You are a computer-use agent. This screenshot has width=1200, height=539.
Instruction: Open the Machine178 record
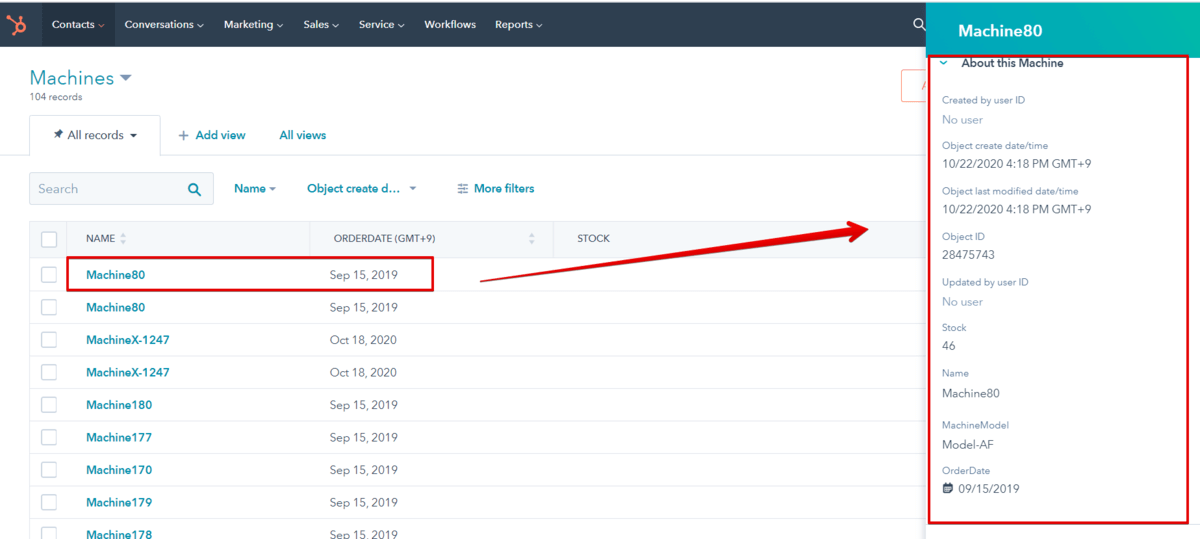pos(119,534)
